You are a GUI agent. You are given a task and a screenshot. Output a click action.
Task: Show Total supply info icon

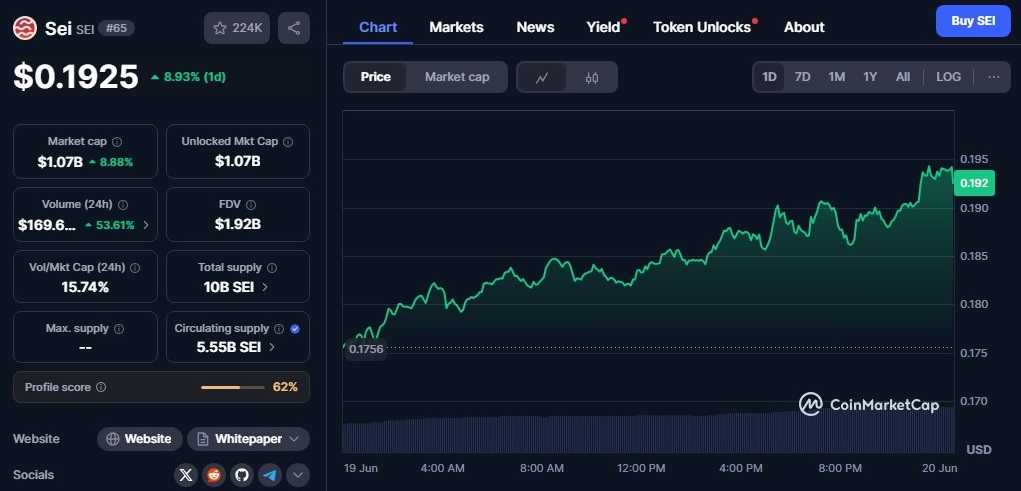tap(272, 268)
